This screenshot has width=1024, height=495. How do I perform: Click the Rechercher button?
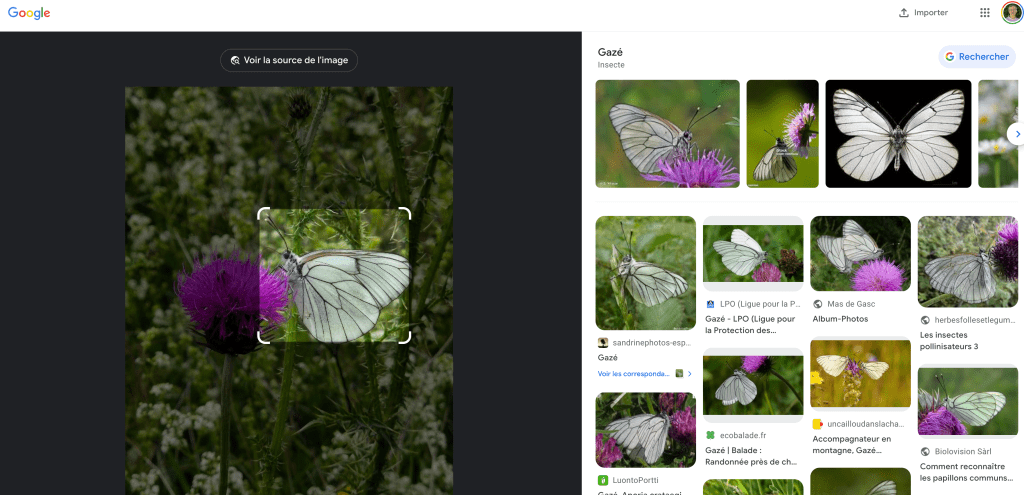pyautogui.click(x=977, y=57)
